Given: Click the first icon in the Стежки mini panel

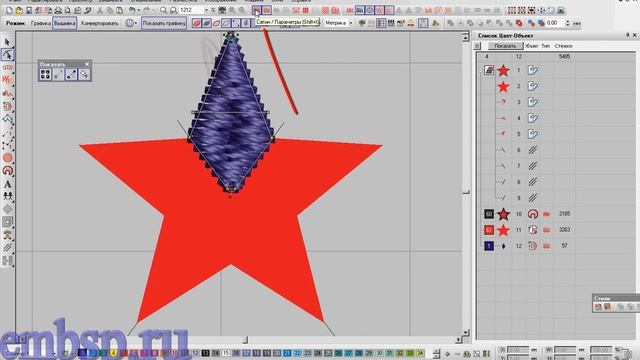Looking at the screenshot, I should (598, 307).
